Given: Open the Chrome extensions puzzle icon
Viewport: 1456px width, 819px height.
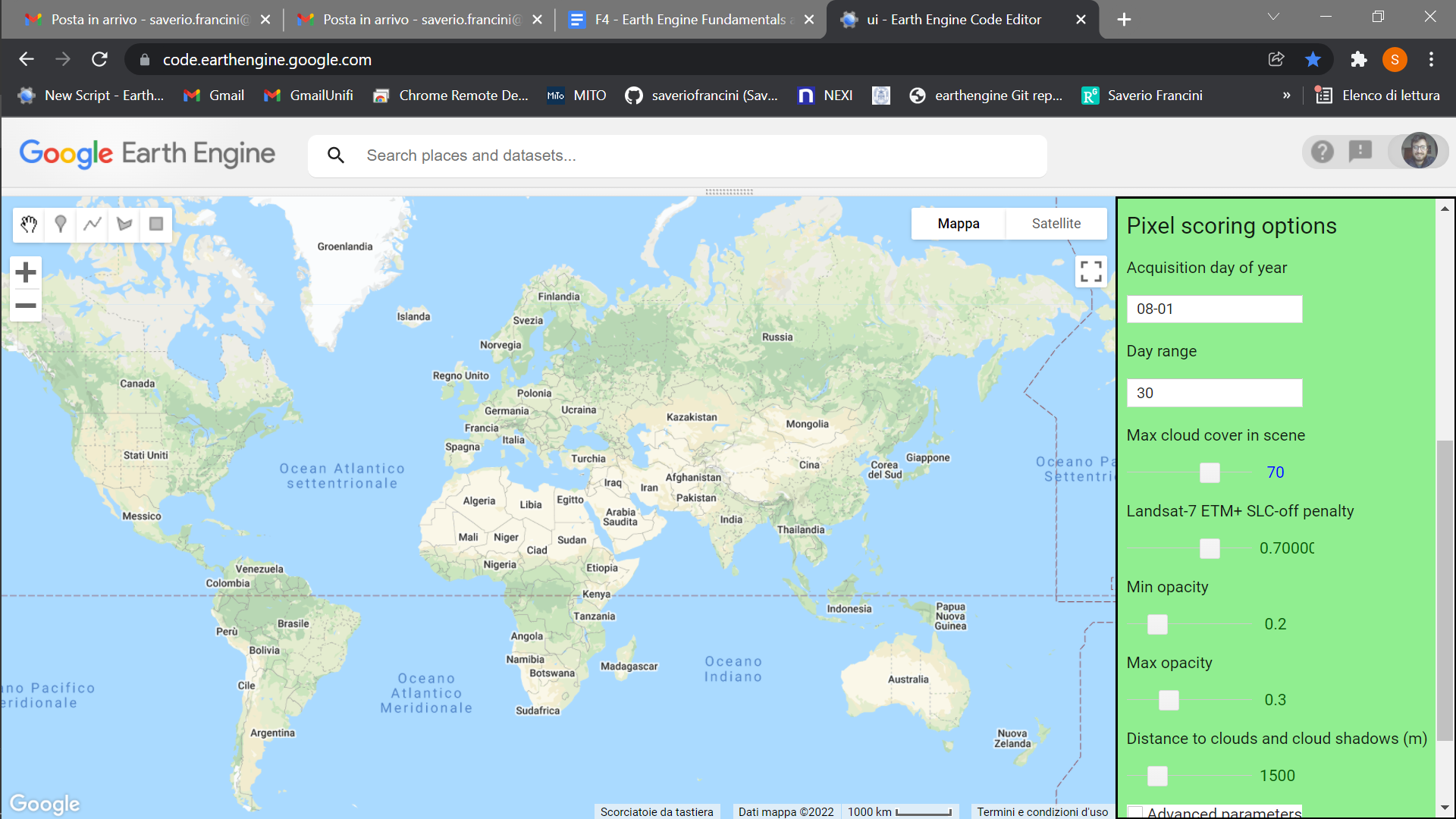Looking at the screenshot, I should (x=1358, y=59).
